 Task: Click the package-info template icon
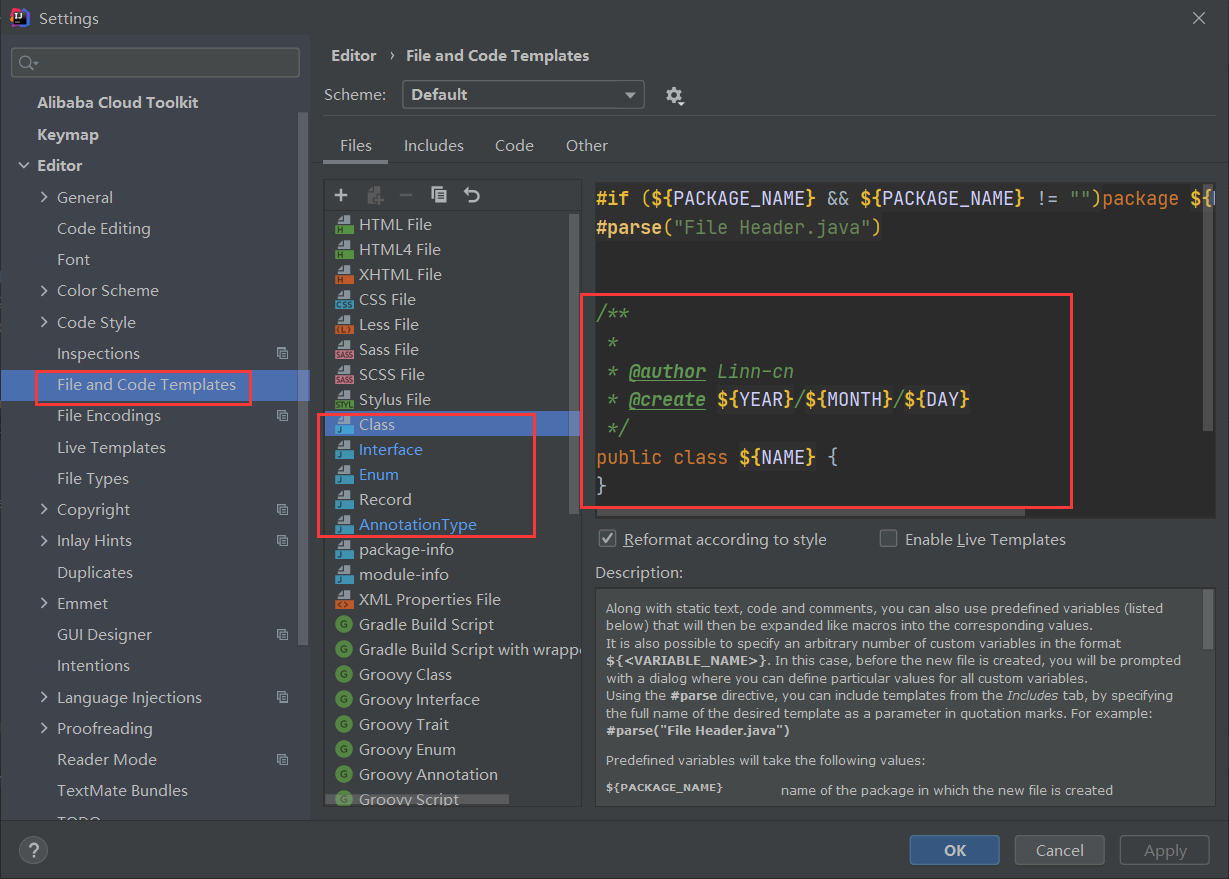[343, 550]
